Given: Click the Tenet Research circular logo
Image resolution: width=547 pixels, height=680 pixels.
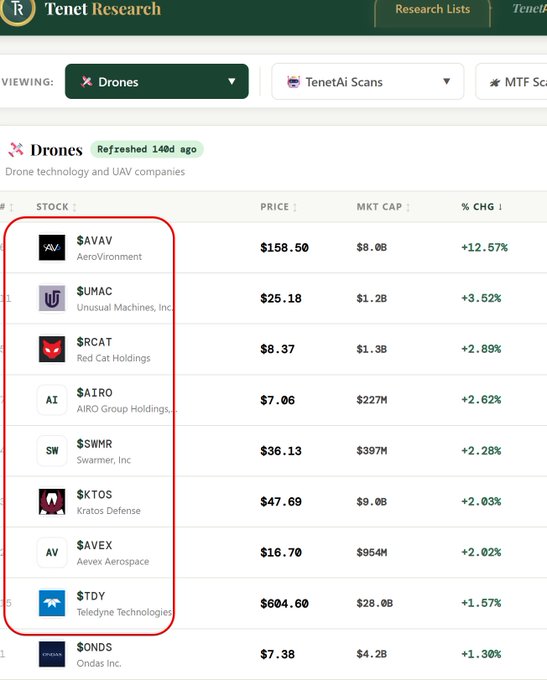Looking at the screenshot, I should [x=16, y=10].
